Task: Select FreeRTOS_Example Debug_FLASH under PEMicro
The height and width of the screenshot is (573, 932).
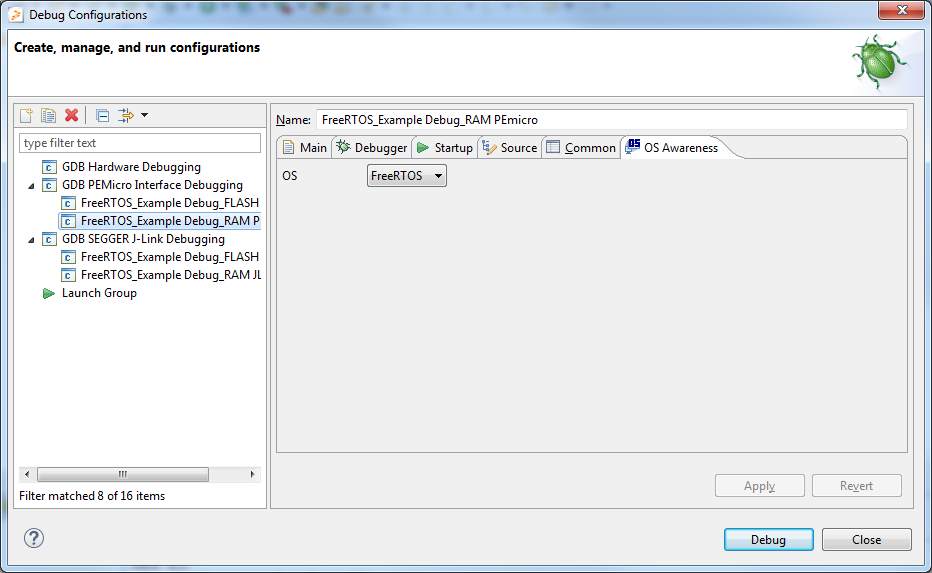Action: coord(169,203)
